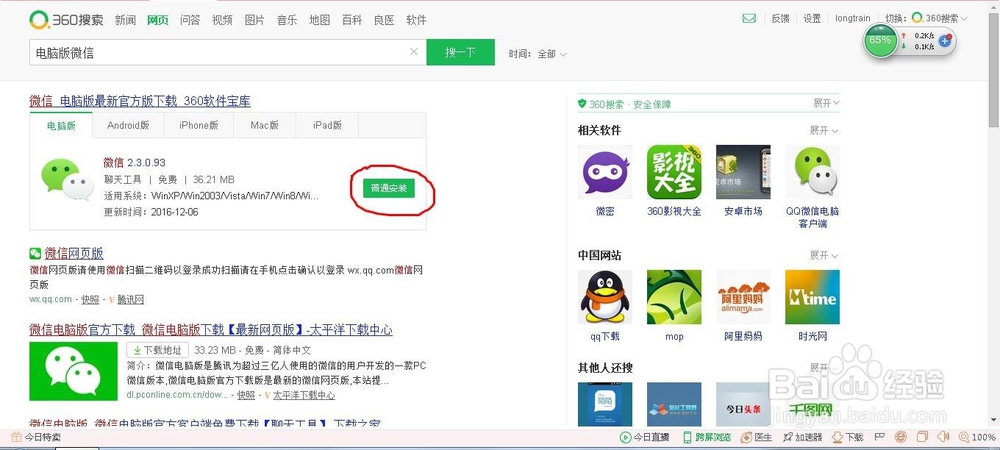Switch to the 新闻 search category
This screenshot has height=450, width=1000.
pyautogui.click(x=125, y=20)
